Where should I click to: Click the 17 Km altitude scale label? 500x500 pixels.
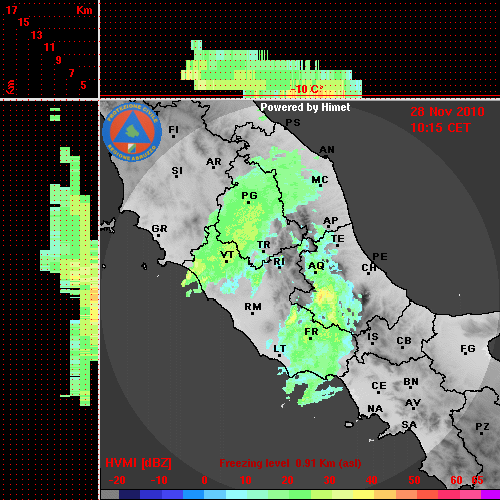click(11, 10)
